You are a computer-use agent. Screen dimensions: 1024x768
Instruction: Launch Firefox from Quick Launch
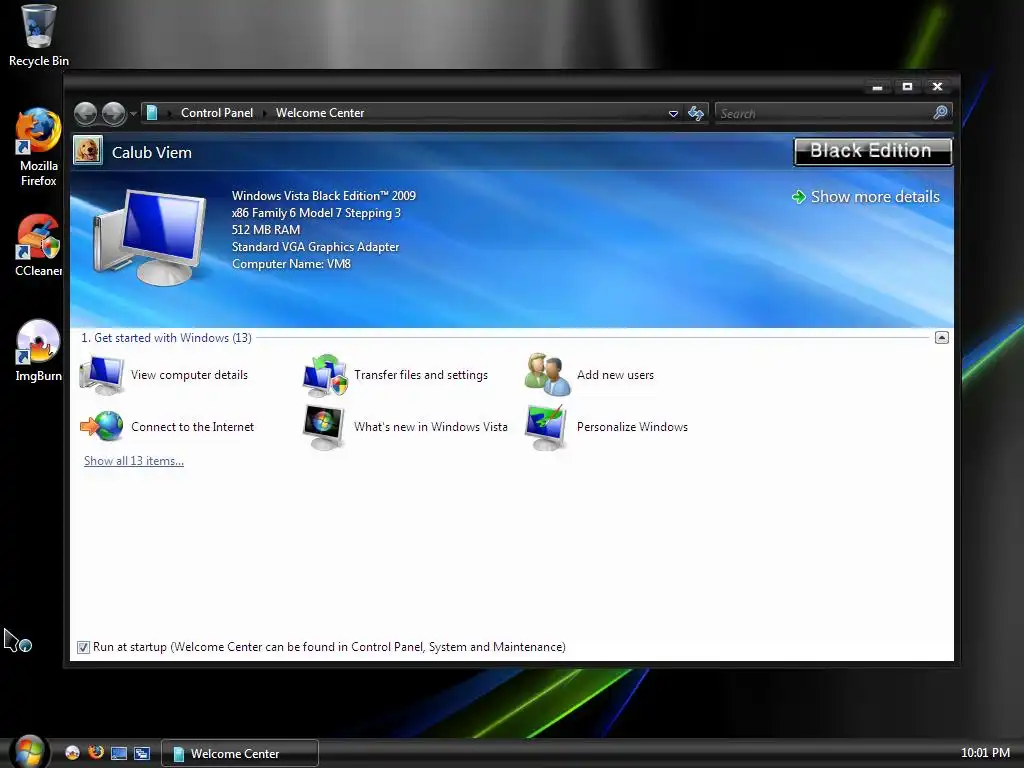[96, 752]
